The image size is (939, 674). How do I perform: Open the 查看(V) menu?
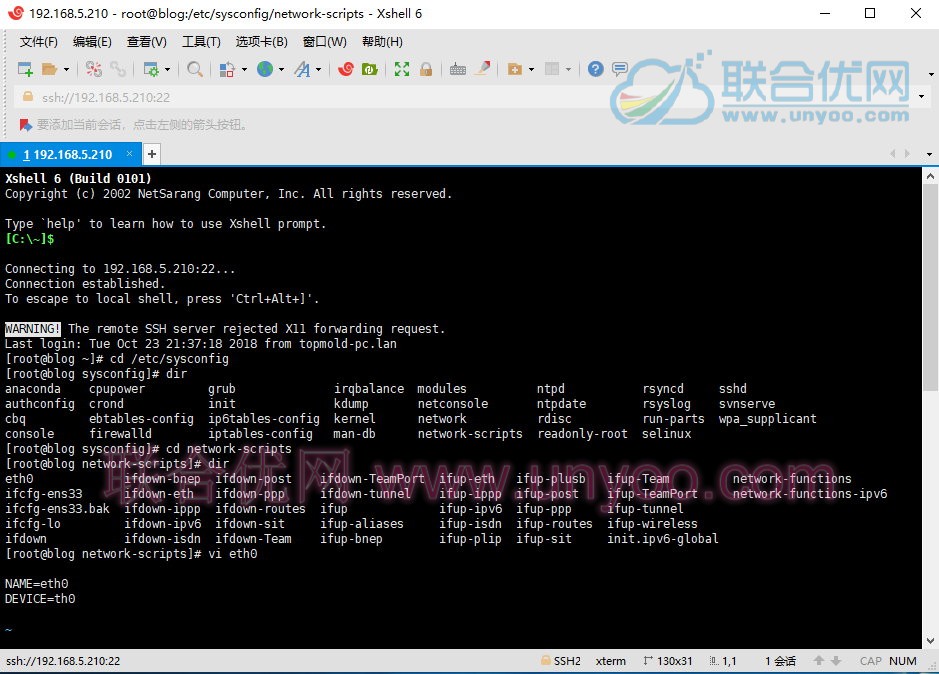pyautogui.click(x=147, y=42)
